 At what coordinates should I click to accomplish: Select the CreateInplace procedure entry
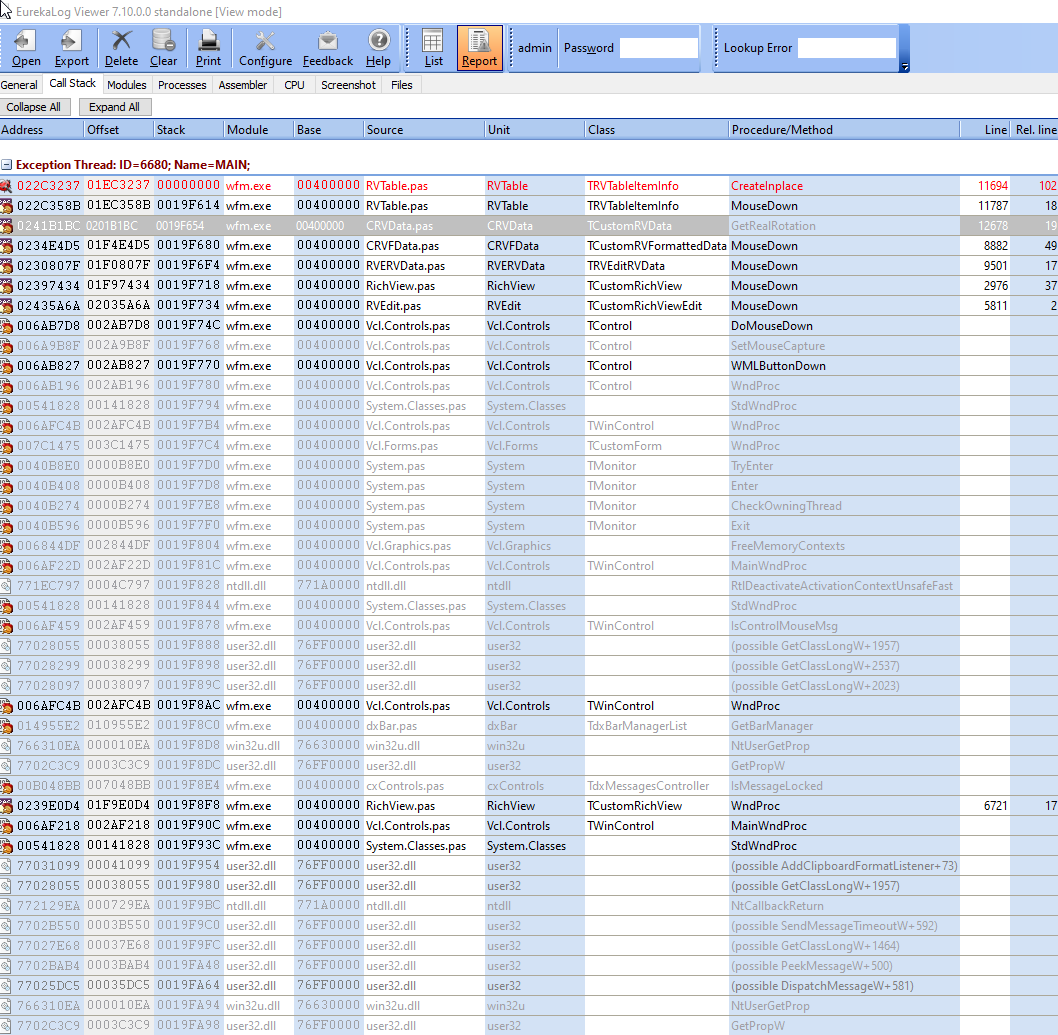pos(767,186)
